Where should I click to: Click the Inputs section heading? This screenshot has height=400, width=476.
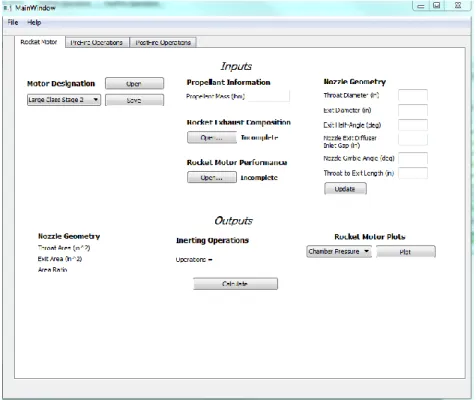[x=236, y=66]
